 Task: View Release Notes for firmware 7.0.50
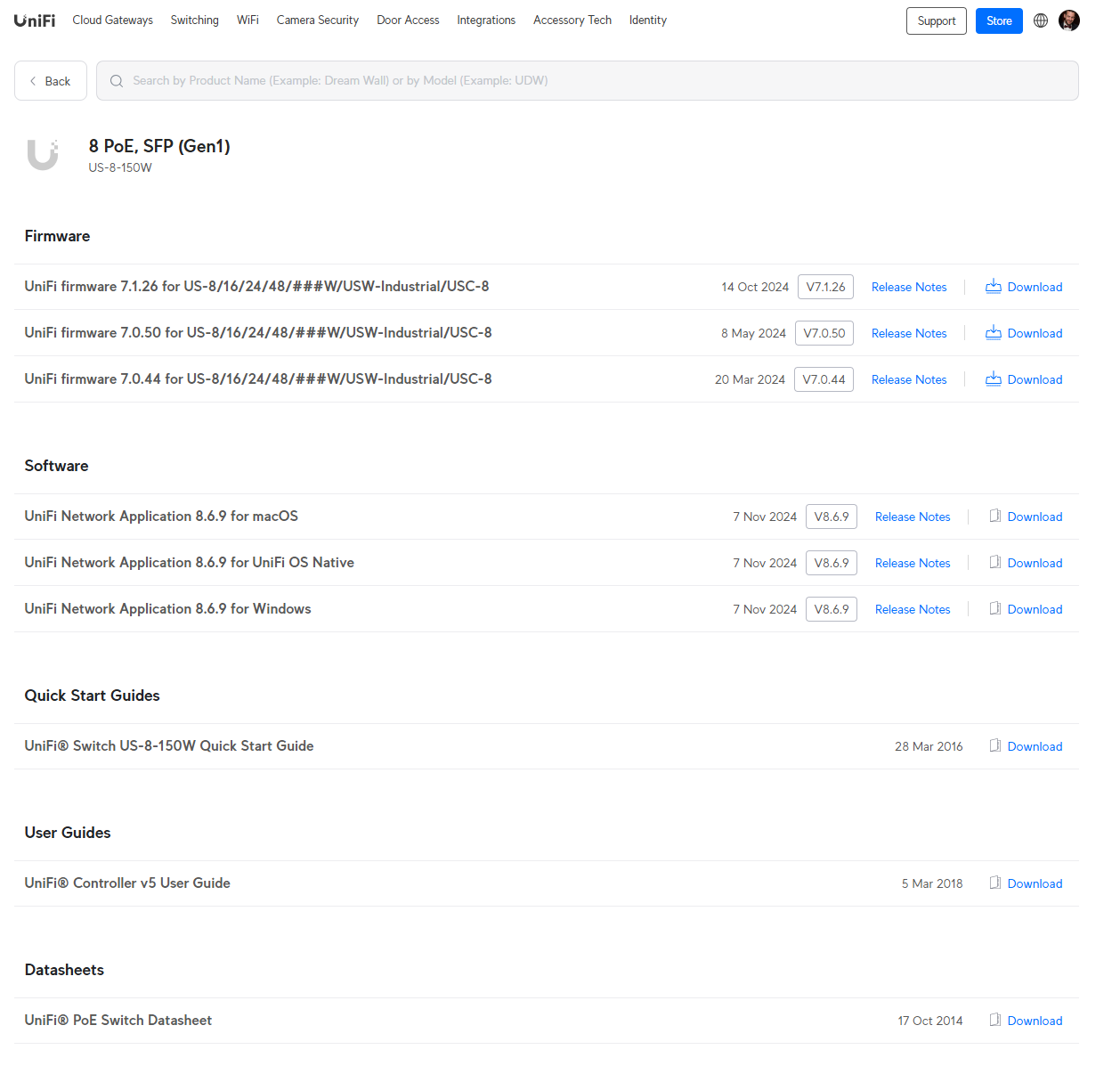pyautogui.click(x=908, y=333)
